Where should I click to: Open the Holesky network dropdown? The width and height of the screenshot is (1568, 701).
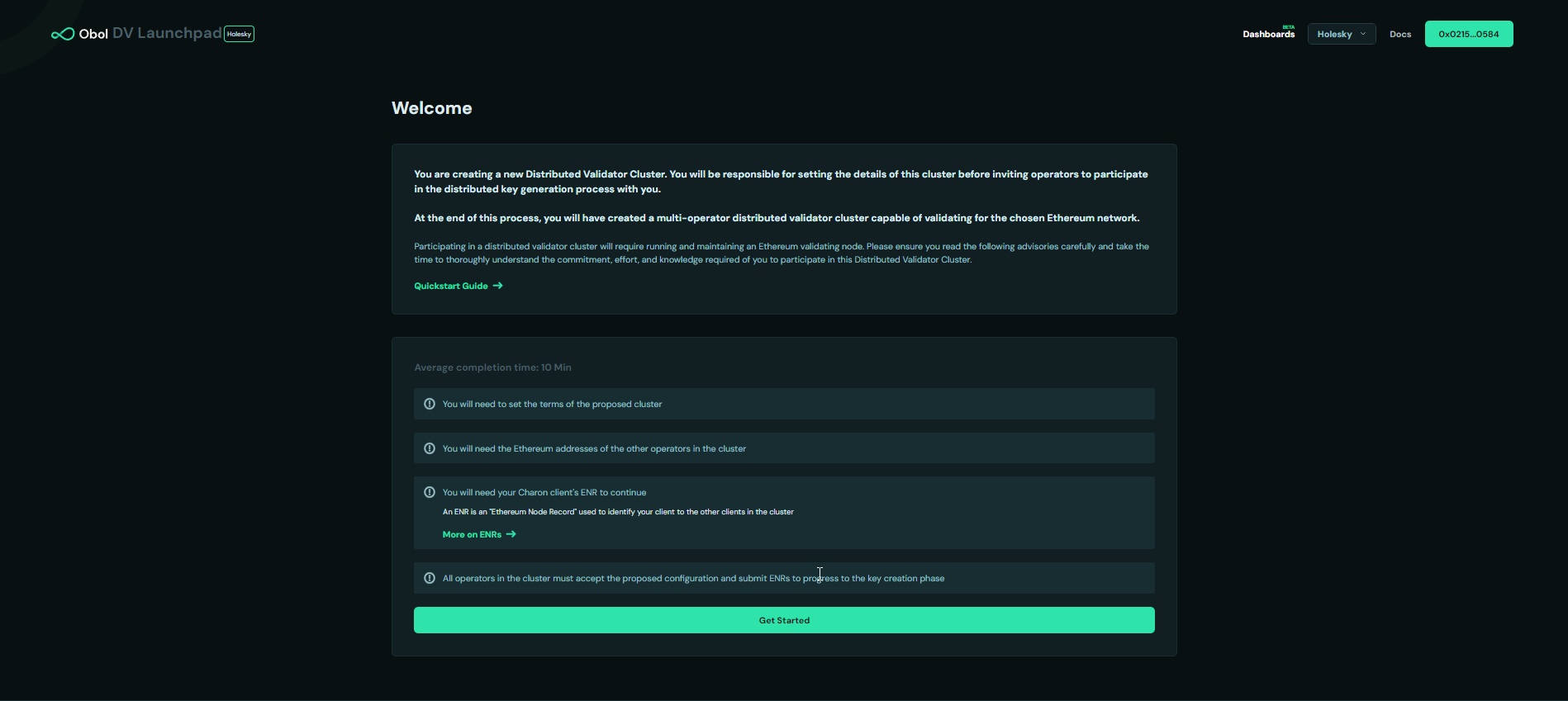[x=1340, y=34]
